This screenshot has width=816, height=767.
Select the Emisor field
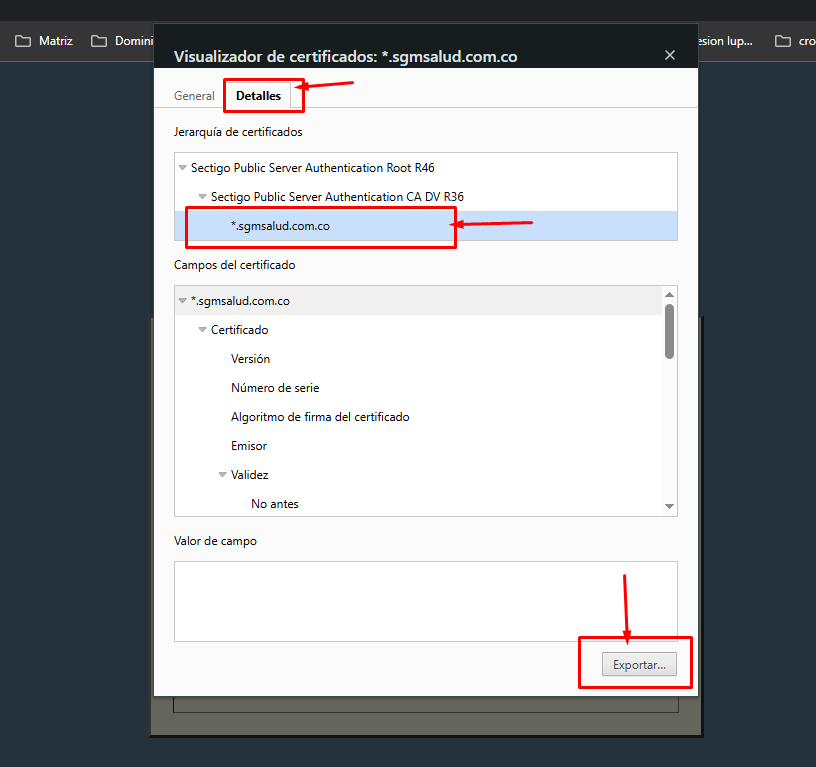(249, 446)
